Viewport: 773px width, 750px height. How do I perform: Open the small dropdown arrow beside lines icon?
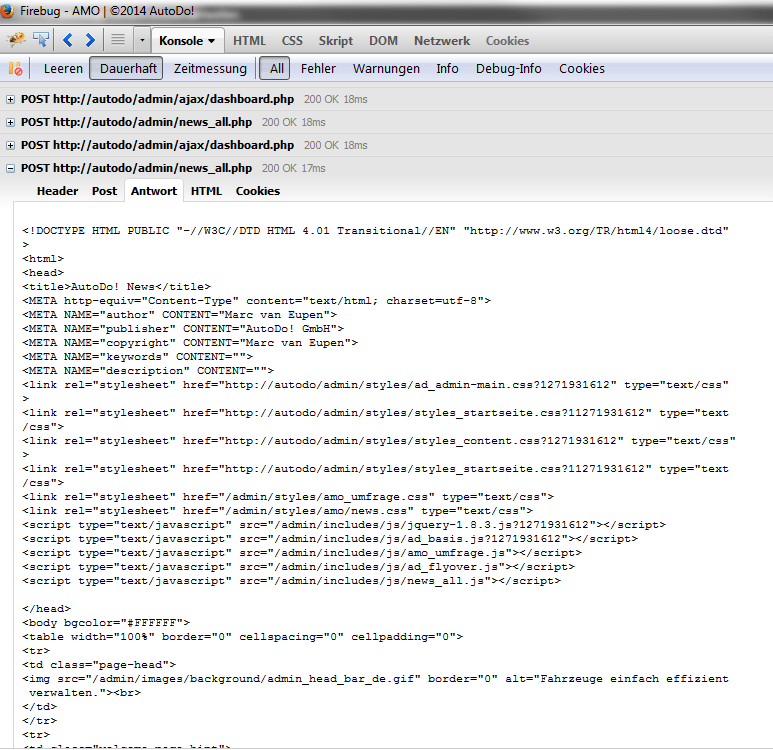(142, 40)
